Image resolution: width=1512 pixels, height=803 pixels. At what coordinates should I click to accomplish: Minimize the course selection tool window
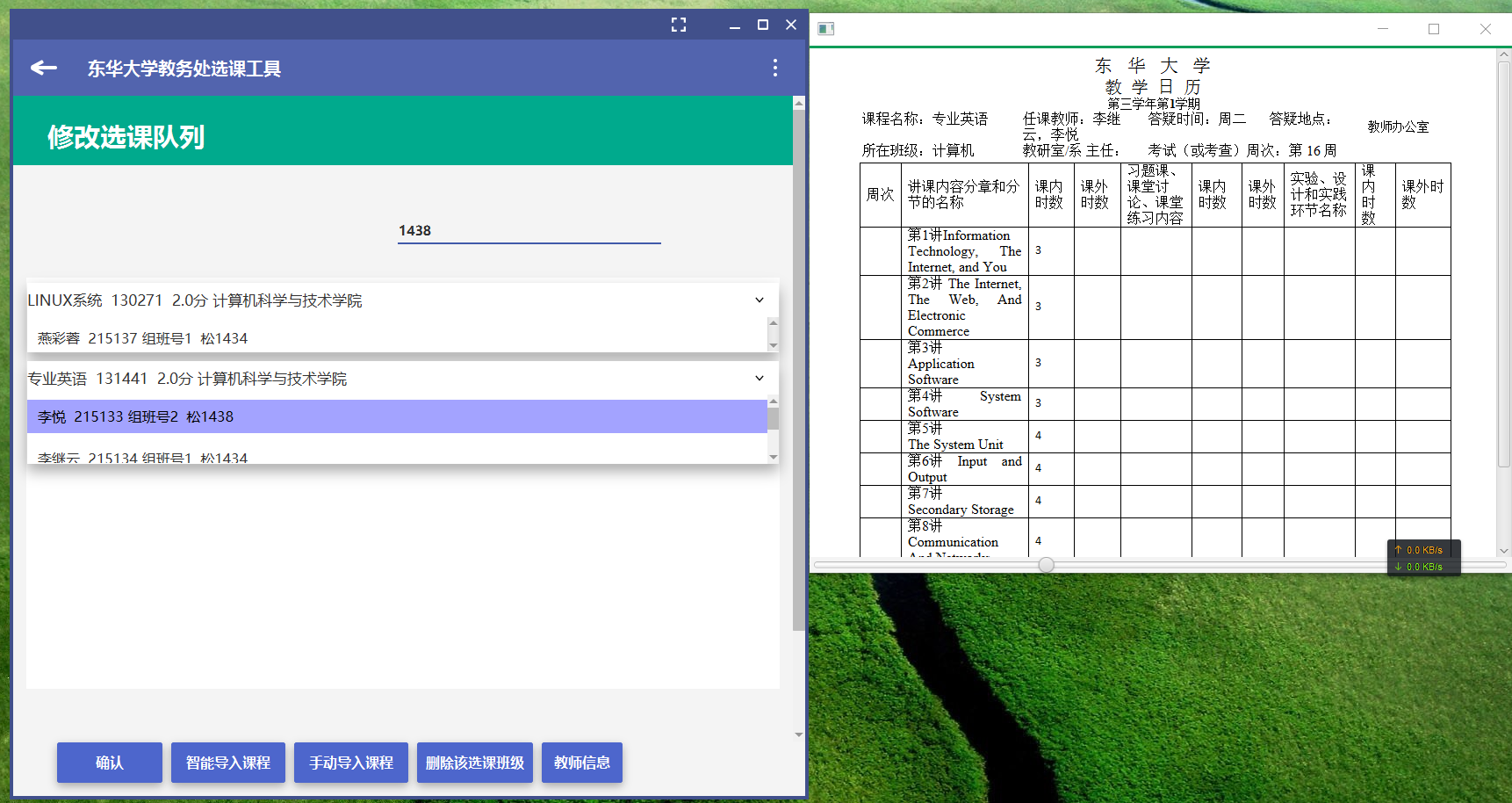735,25
